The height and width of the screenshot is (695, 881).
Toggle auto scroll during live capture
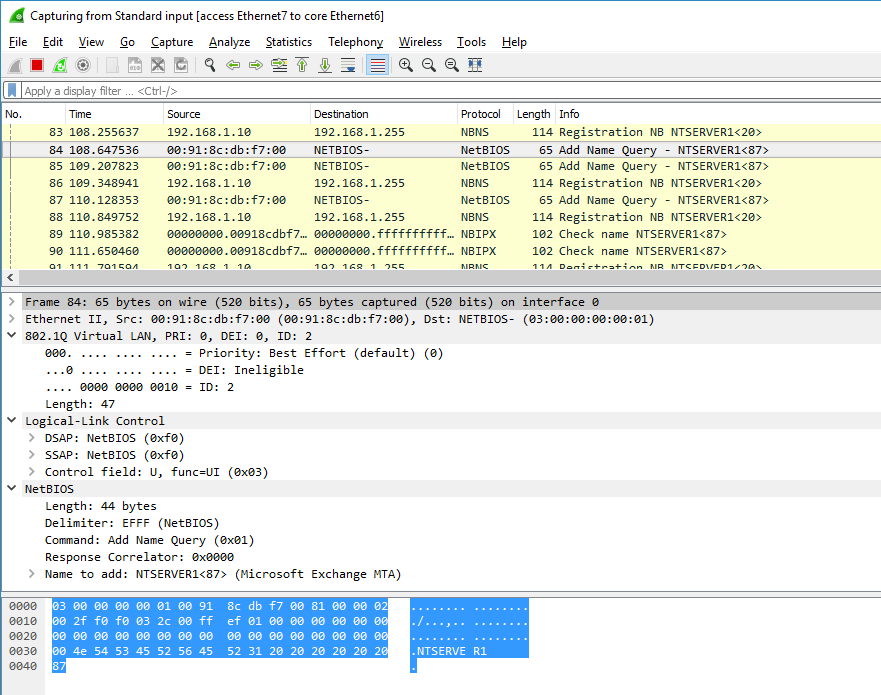coord(348,65)
